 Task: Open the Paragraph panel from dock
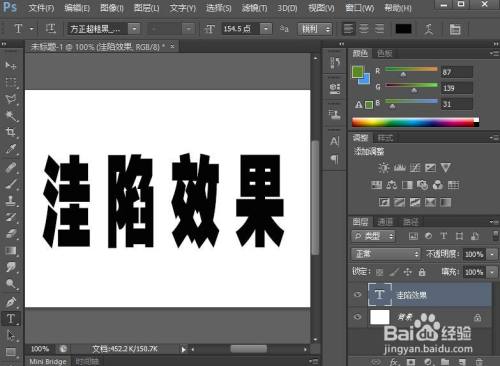[335, 159]
